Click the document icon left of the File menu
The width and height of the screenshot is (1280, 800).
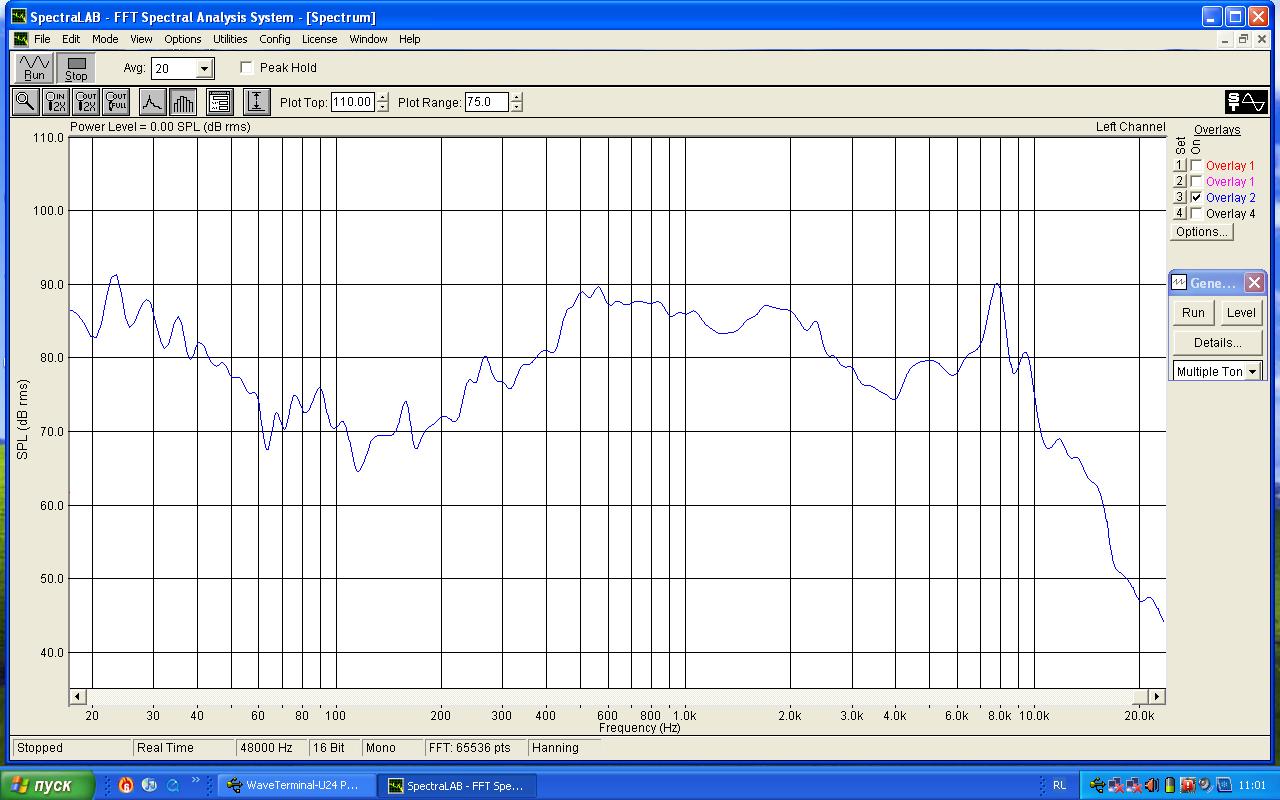click(20, 39)
